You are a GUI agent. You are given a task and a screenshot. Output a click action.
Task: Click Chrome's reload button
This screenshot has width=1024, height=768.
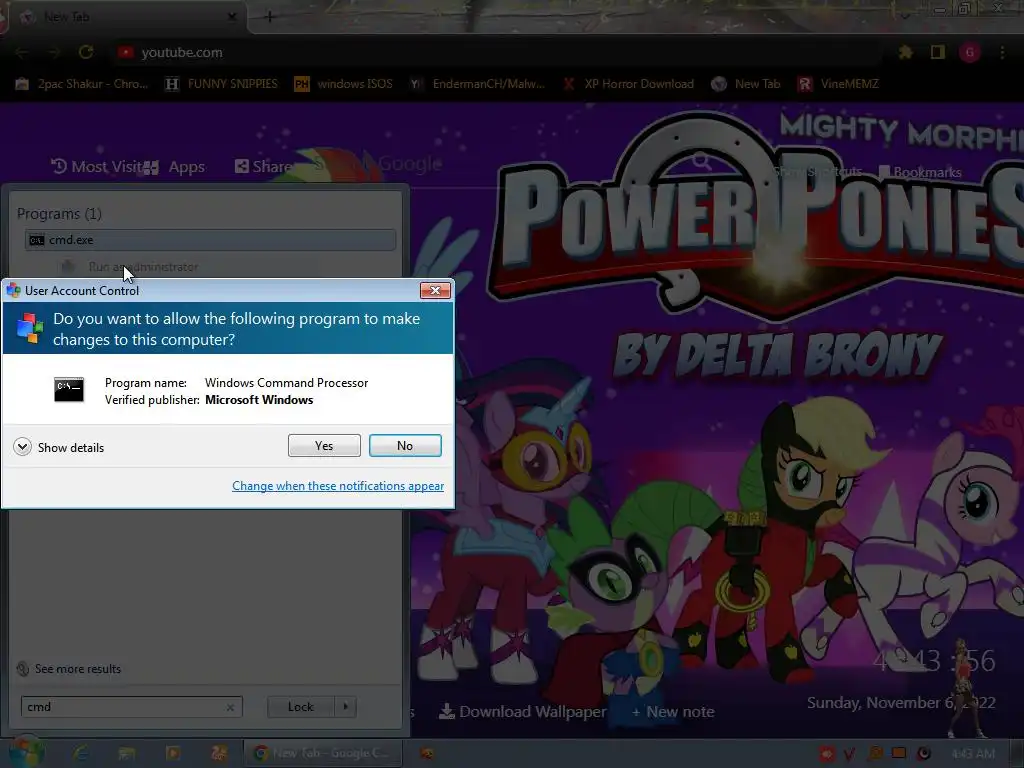(86, 52)
